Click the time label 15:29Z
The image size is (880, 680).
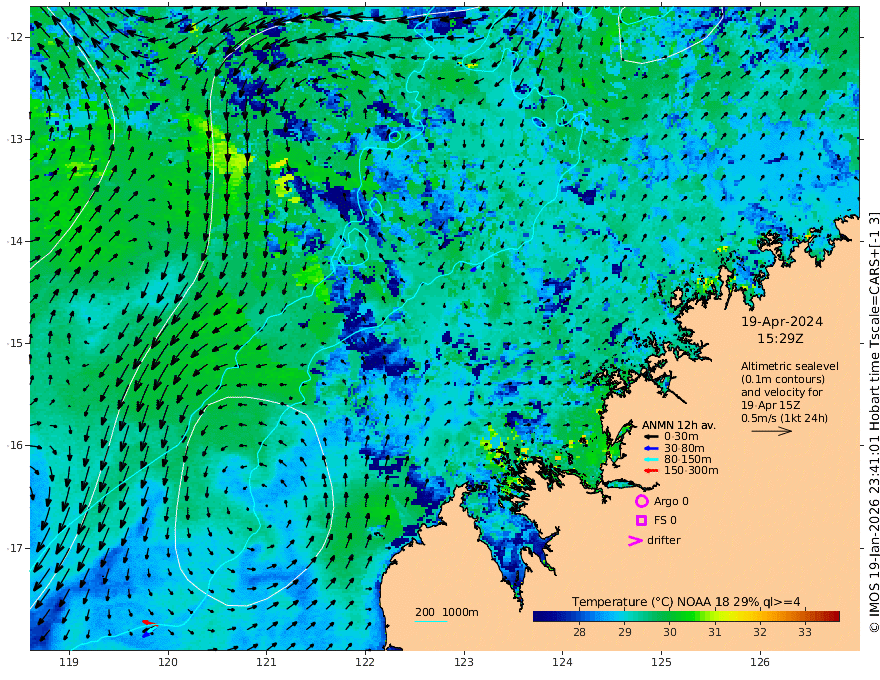point(780,339)
